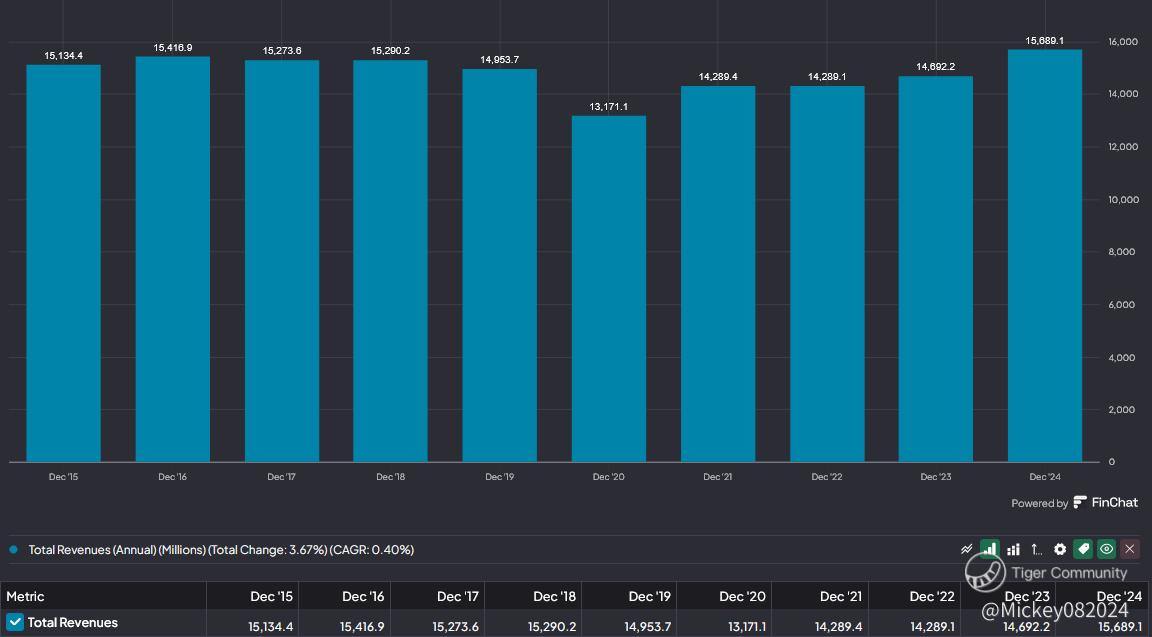Click the 14,953.7 label above Dec '19 bar
This screenshot has width=1152, height=637.
(x=500, y=60)
